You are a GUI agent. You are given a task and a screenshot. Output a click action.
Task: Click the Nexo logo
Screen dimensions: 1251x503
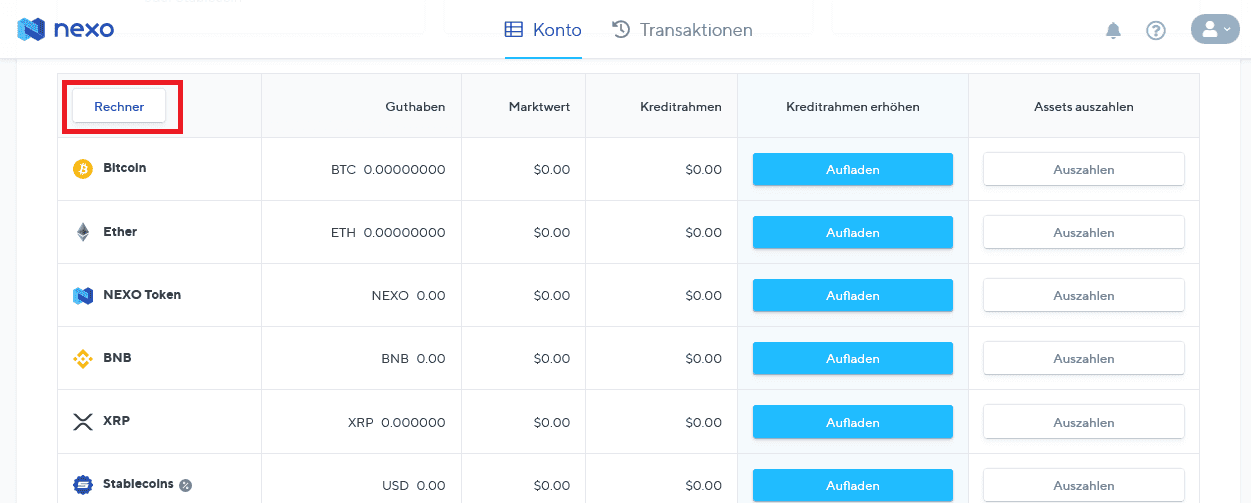coord(66,29)
